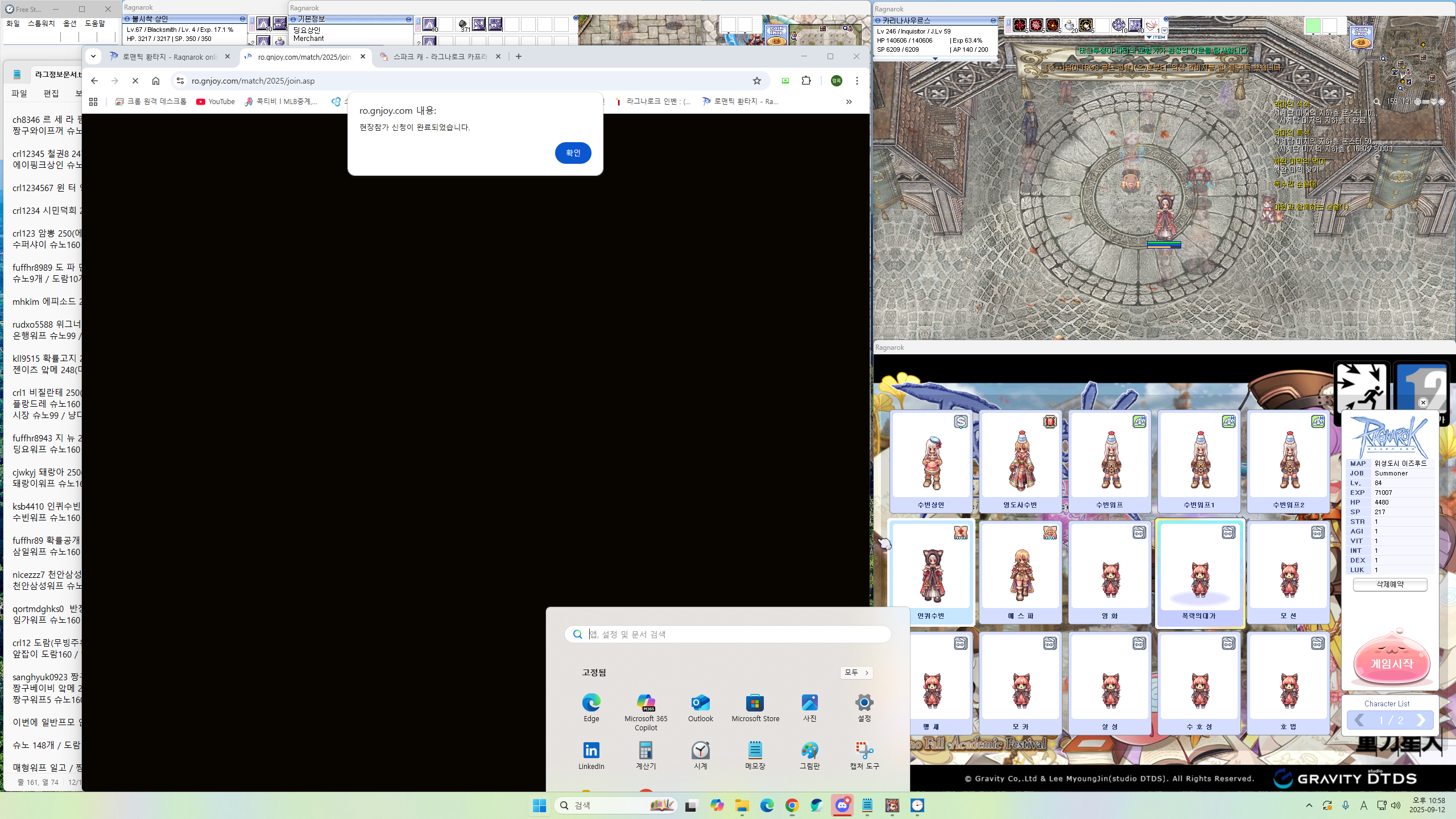Collapse the 기본정보 window toggle
The height and width of the screenshot is (819, 1456).
pyautogui.click(x=408, y=19)
